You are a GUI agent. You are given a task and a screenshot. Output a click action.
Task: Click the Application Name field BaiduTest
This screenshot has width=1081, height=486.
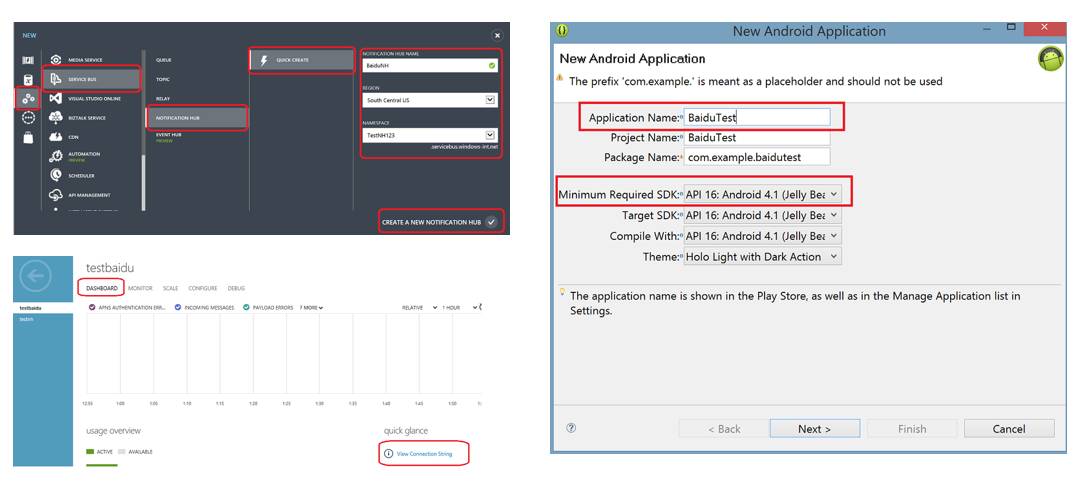[x=757, y=117]
